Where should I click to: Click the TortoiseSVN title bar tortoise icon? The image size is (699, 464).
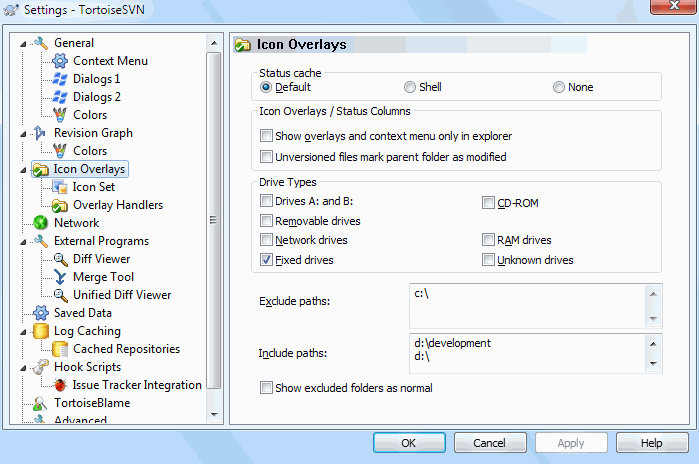point(11,10)
